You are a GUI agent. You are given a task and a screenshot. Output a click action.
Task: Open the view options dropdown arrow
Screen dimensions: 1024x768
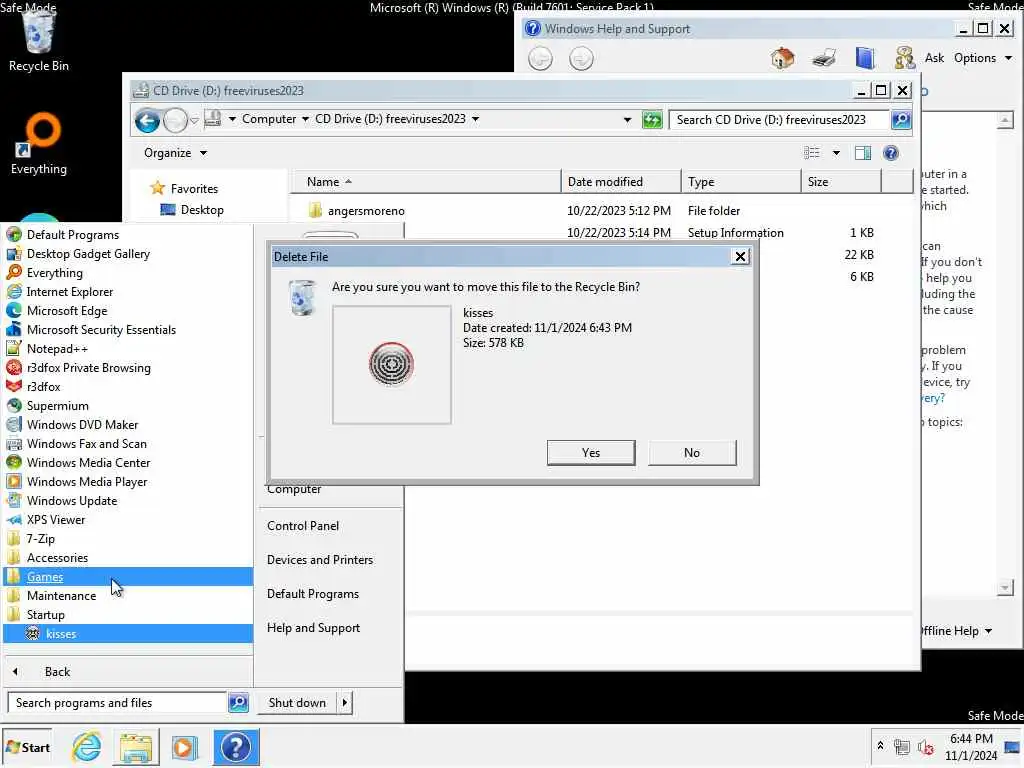point(836,153)
